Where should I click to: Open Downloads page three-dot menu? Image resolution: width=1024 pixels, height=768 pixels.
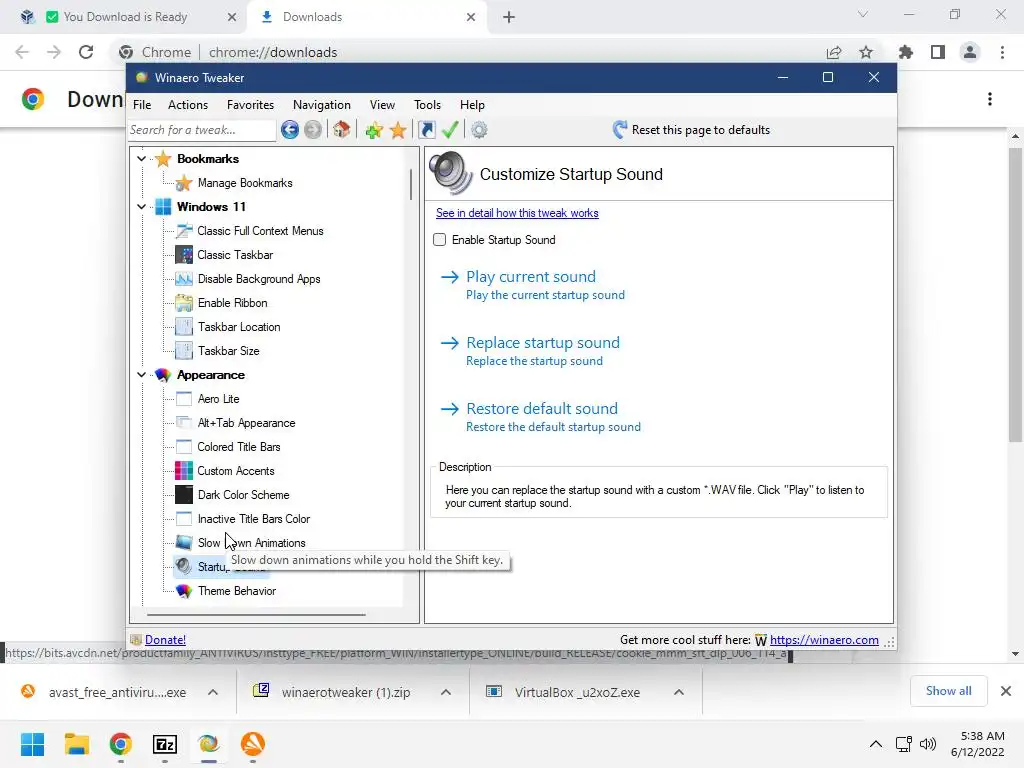tap(990, 99)
